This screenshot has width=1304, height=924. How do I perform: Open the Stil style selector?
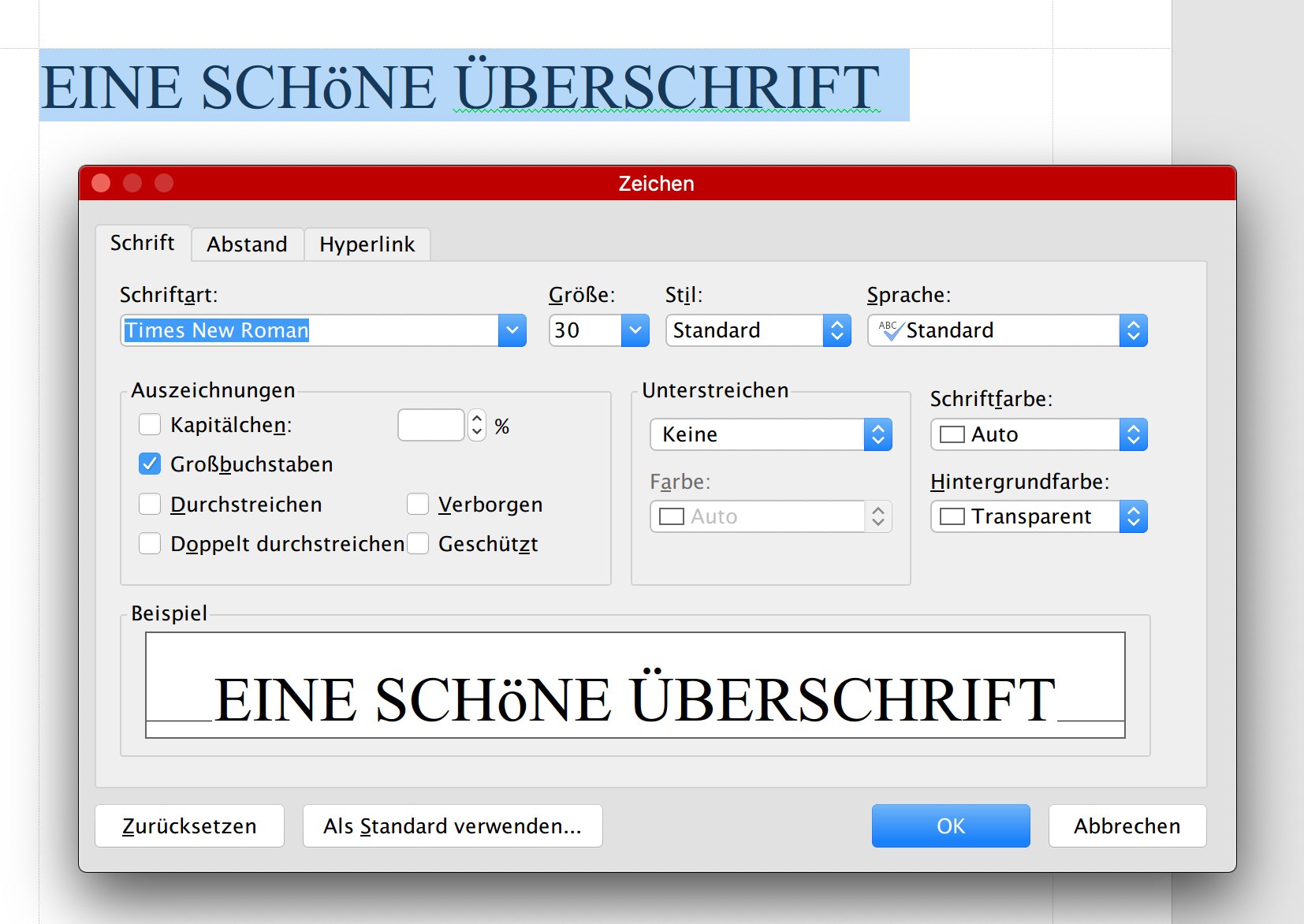pos(836,330)
